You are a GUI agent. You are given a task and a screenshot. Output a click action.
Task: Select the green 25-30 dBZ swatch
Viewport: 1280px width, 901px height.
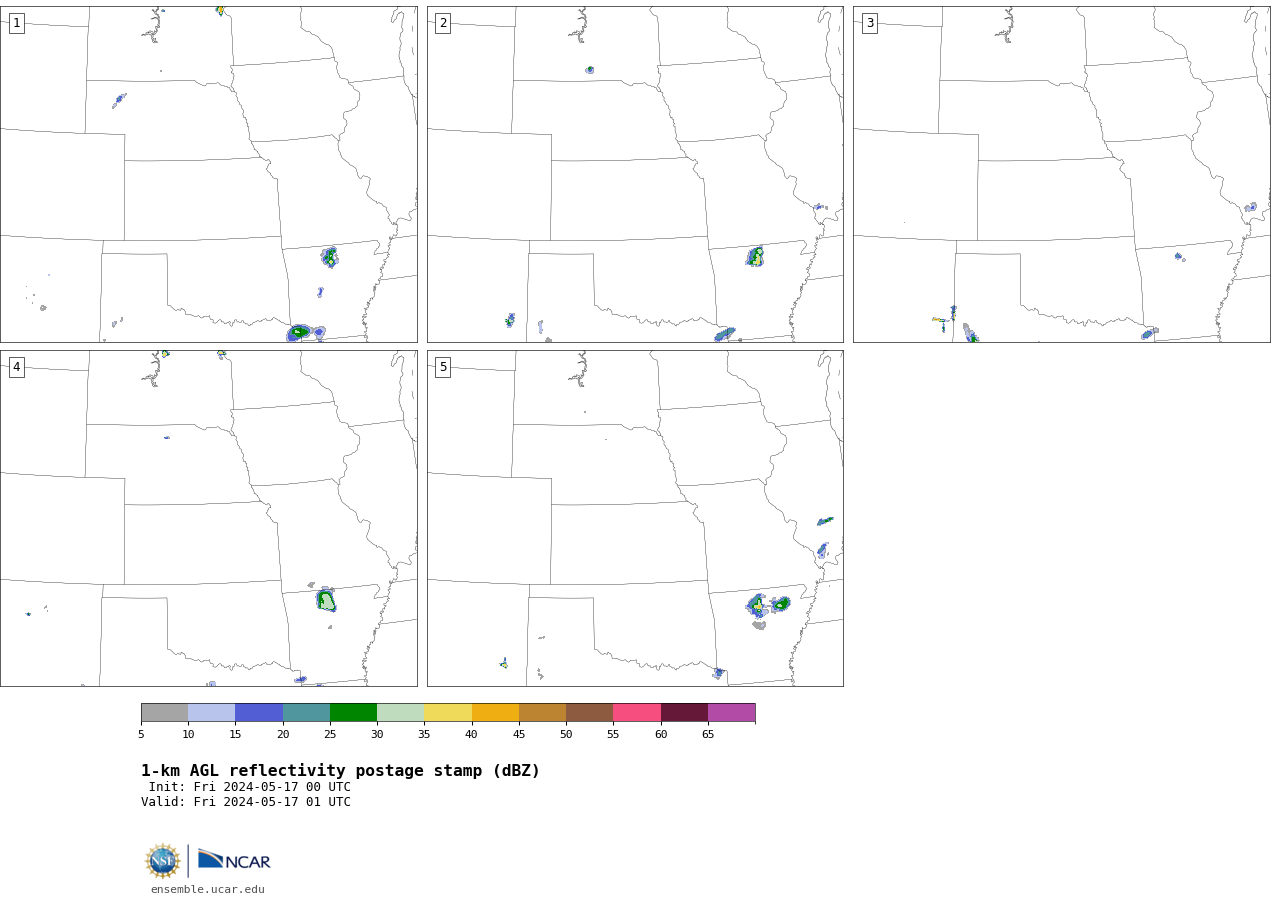point(353,713)
